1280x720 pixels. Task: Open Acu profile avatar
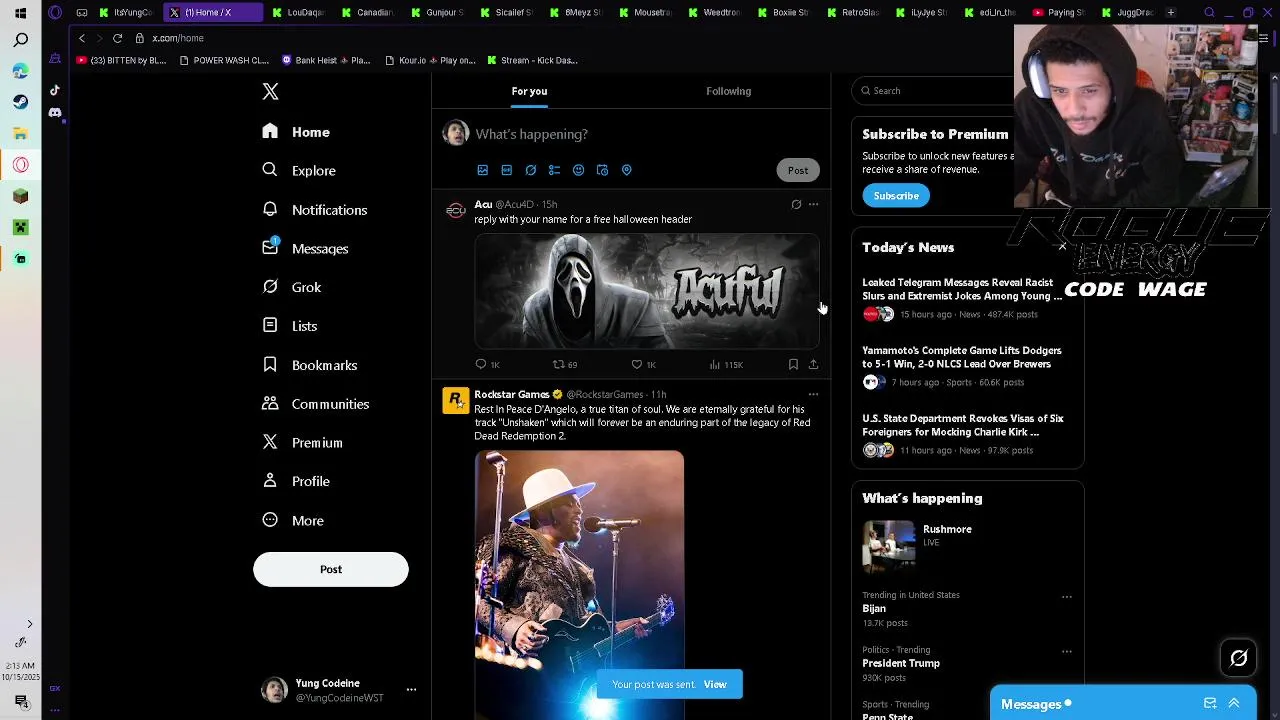click(456, 210)
